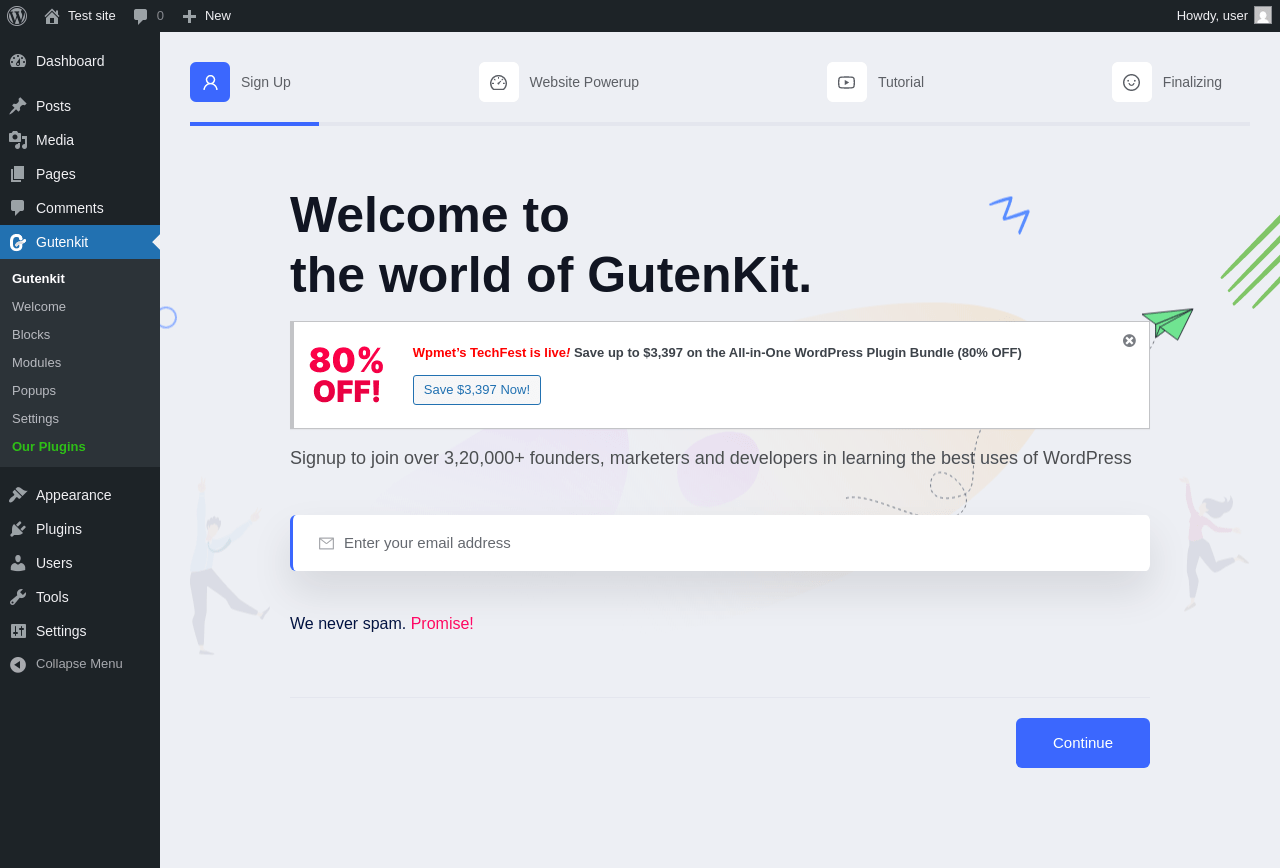Click the Dashboard gauge icon

18,61
